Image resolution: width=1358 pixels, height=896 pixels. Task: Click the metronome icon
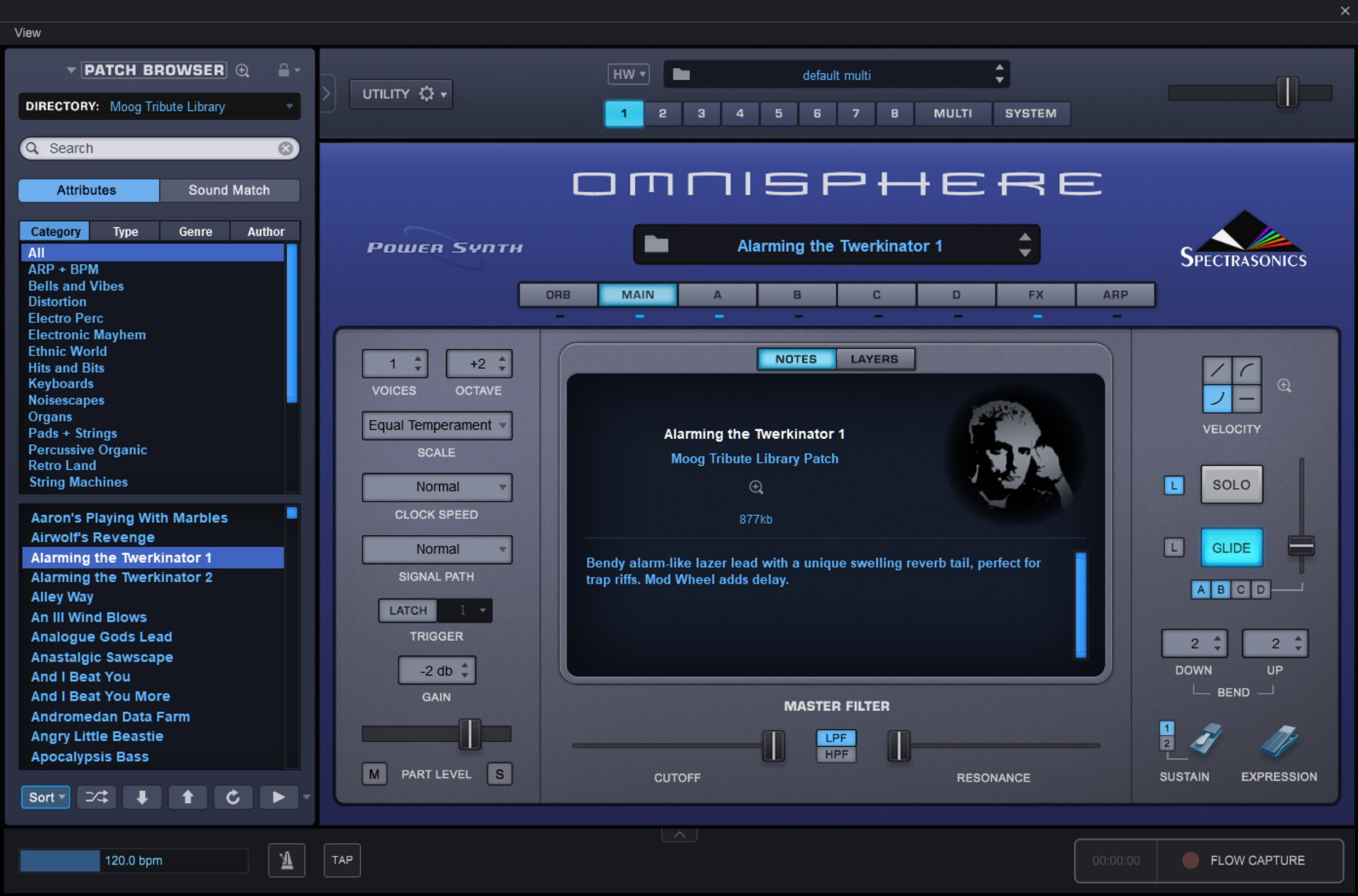287,859
